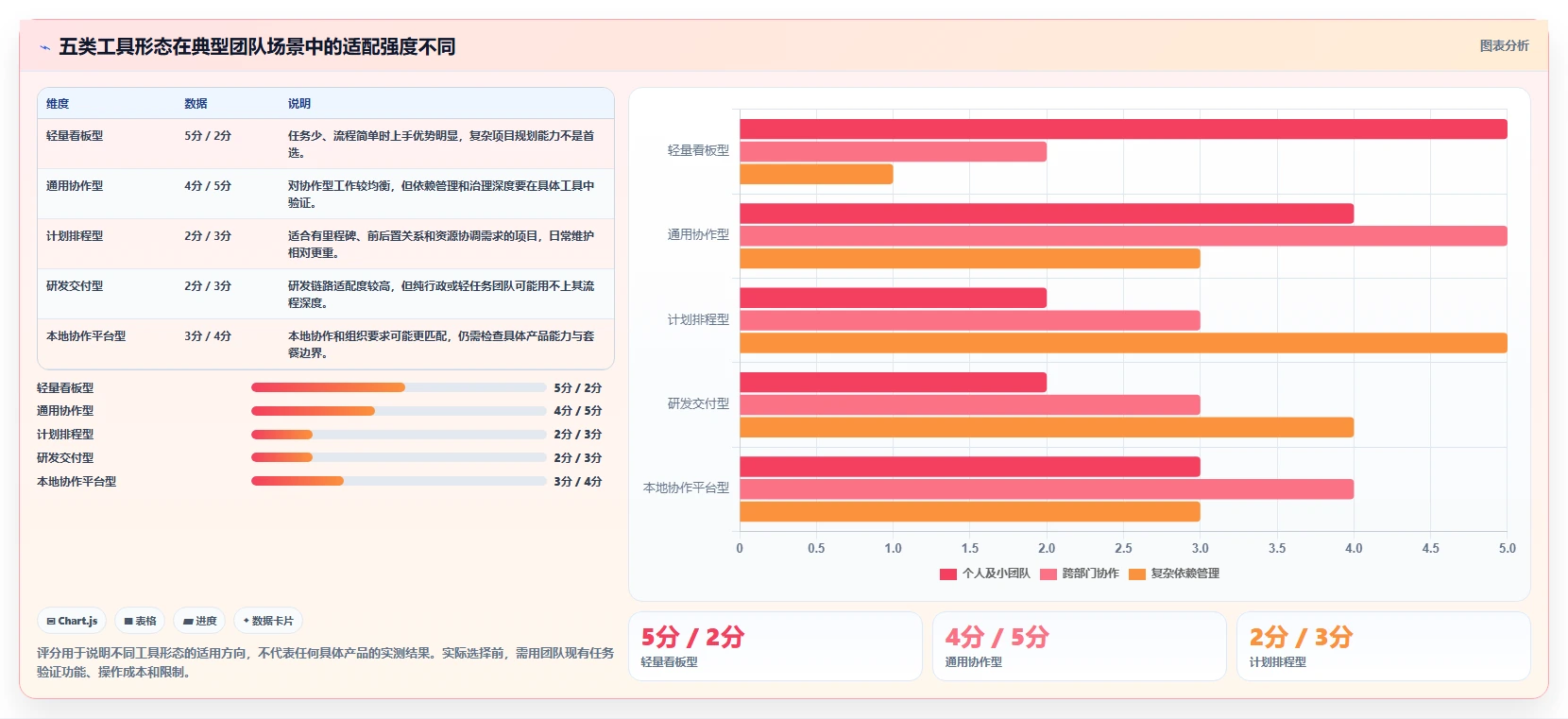
Task: Click the 个人及小团队 bar for 本地协作平台型
Action: click(970, 467)
